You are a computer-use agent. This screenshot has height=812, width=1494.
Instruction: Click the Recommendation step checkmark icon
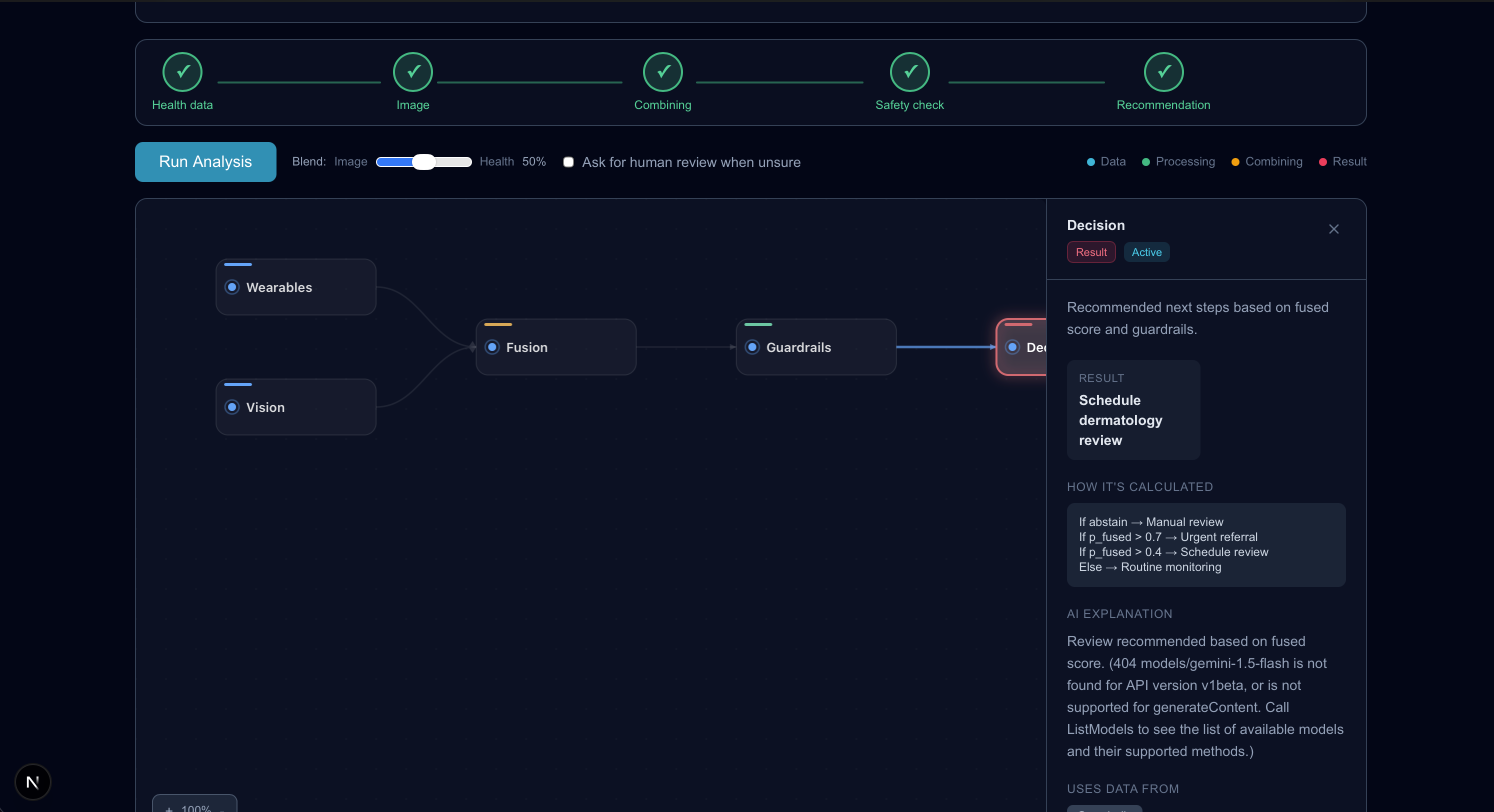[1163, 72]
